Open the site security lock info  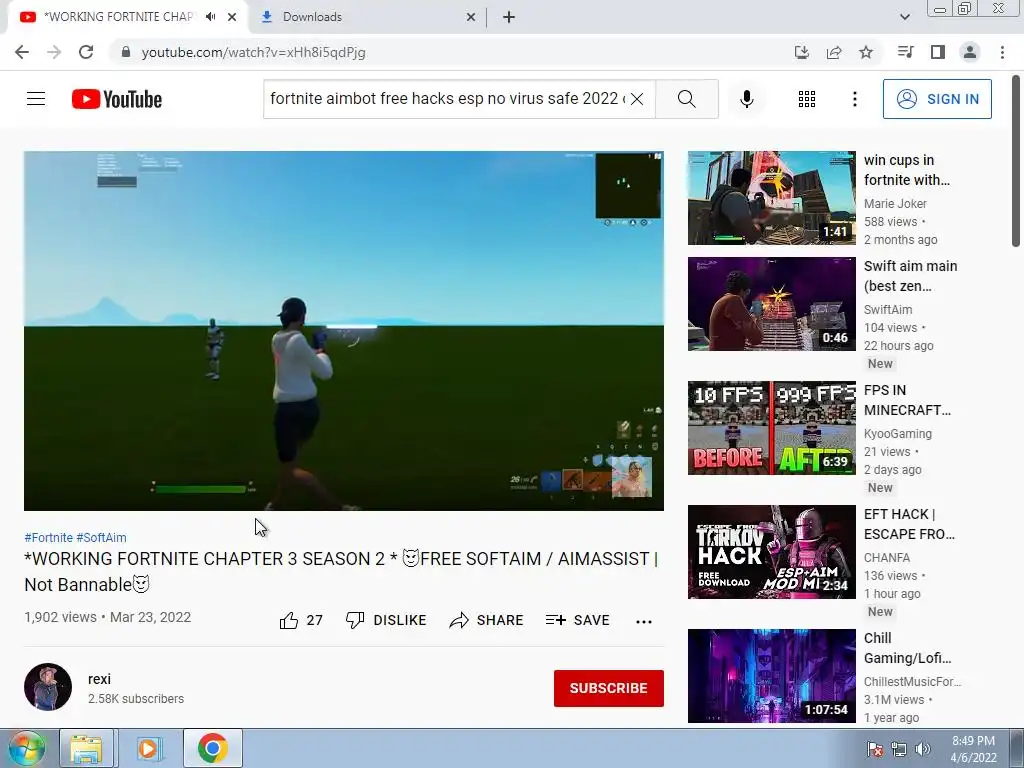126,52
